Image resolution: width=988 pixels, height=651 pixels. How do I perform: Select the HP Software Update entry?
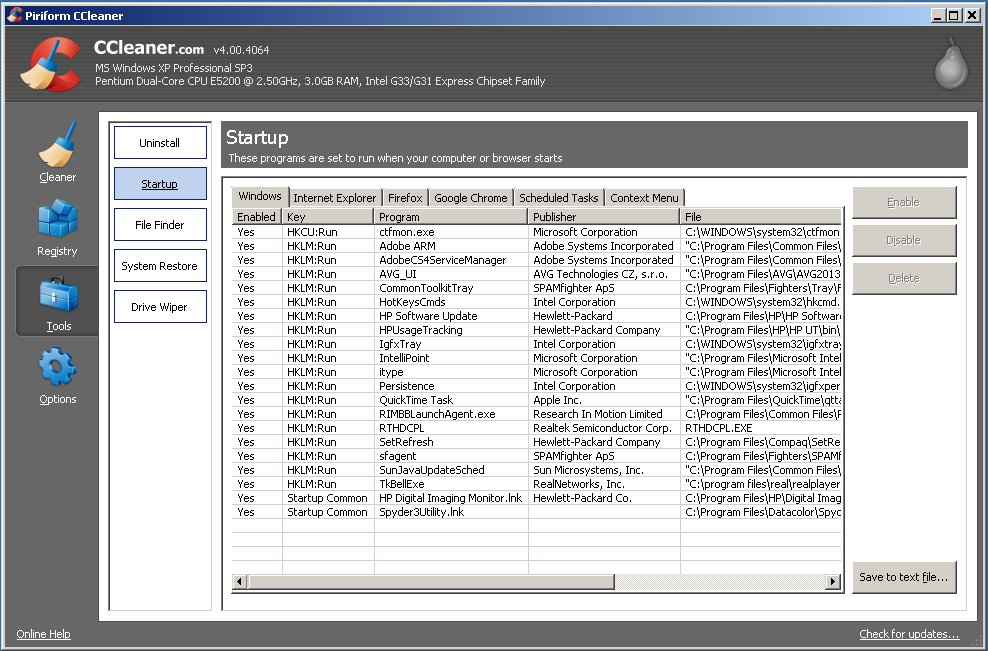tap(537, 316)
